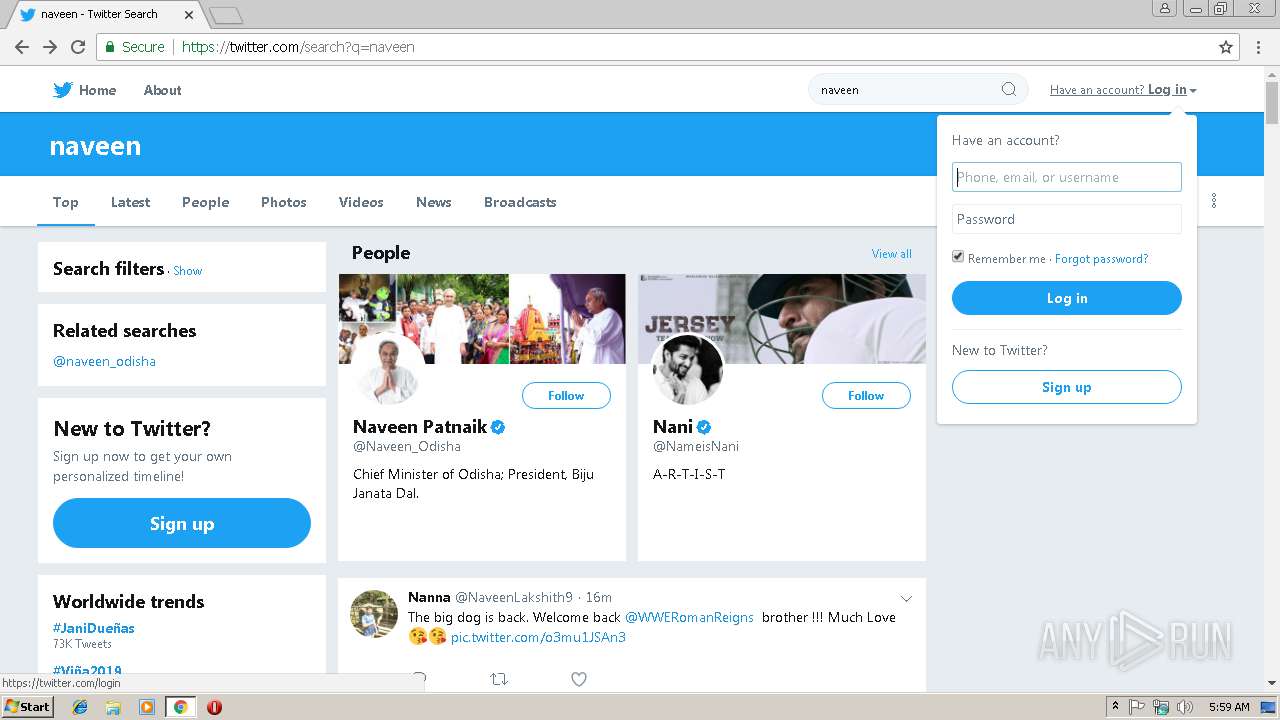Click the taskbar clock
Image resolution: width=1280 pixels, height=720 pixels.
click(x=1229, y=707)
